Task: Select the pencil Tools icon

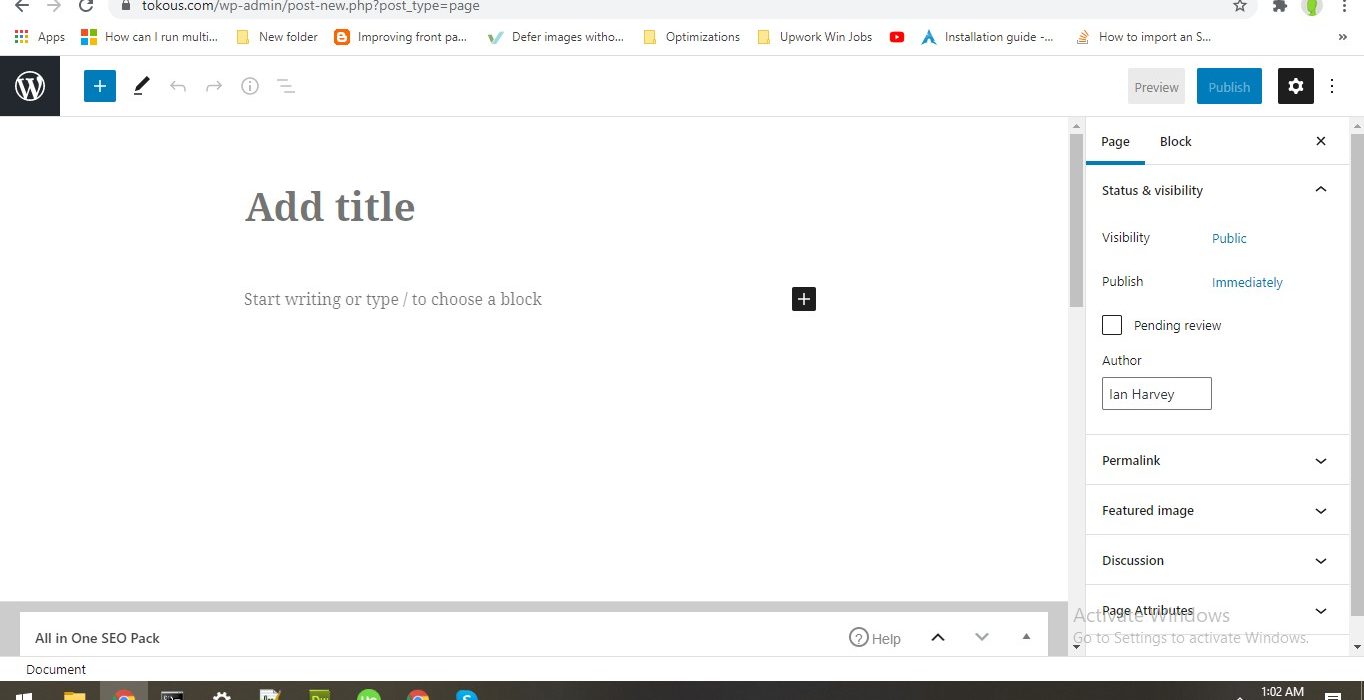Action: click(x=141, y=86)
